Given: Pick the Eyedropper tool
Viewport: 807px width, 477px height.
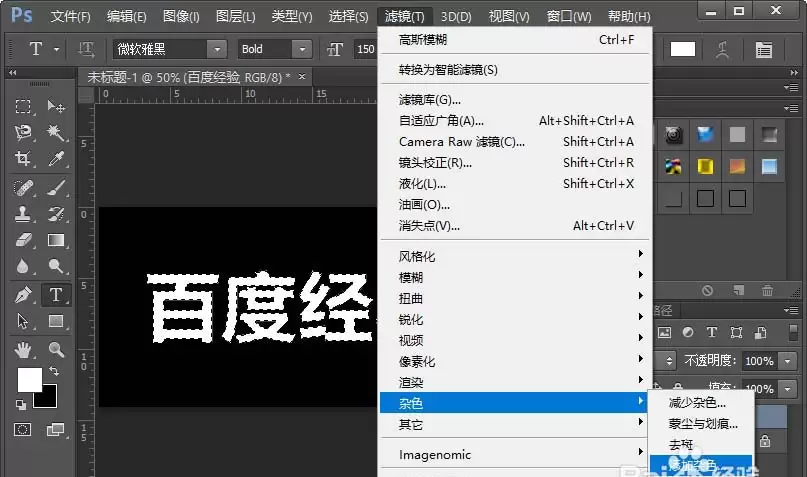Looking at the screenshot, I should pos(56,158).
